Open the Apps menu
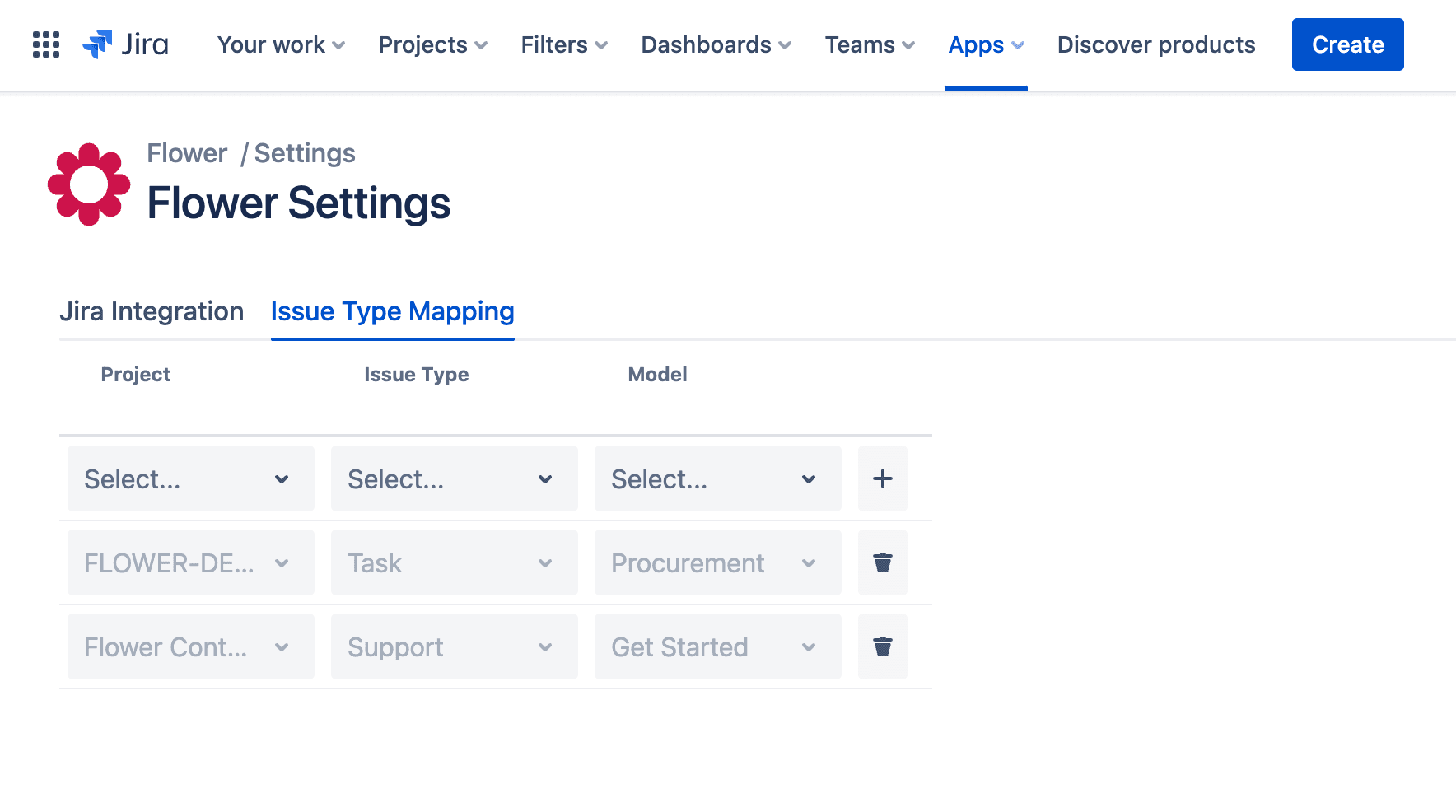The width and height of the screenshot is (1456, 812). click(986, 44)
